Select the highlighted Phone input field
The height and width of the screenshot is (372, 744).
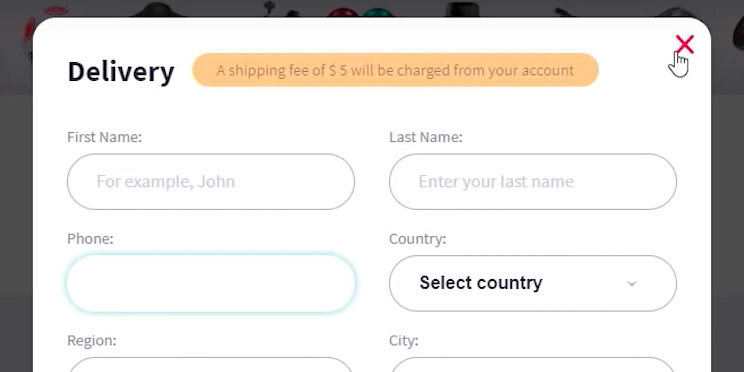click(x=211, y=283)
